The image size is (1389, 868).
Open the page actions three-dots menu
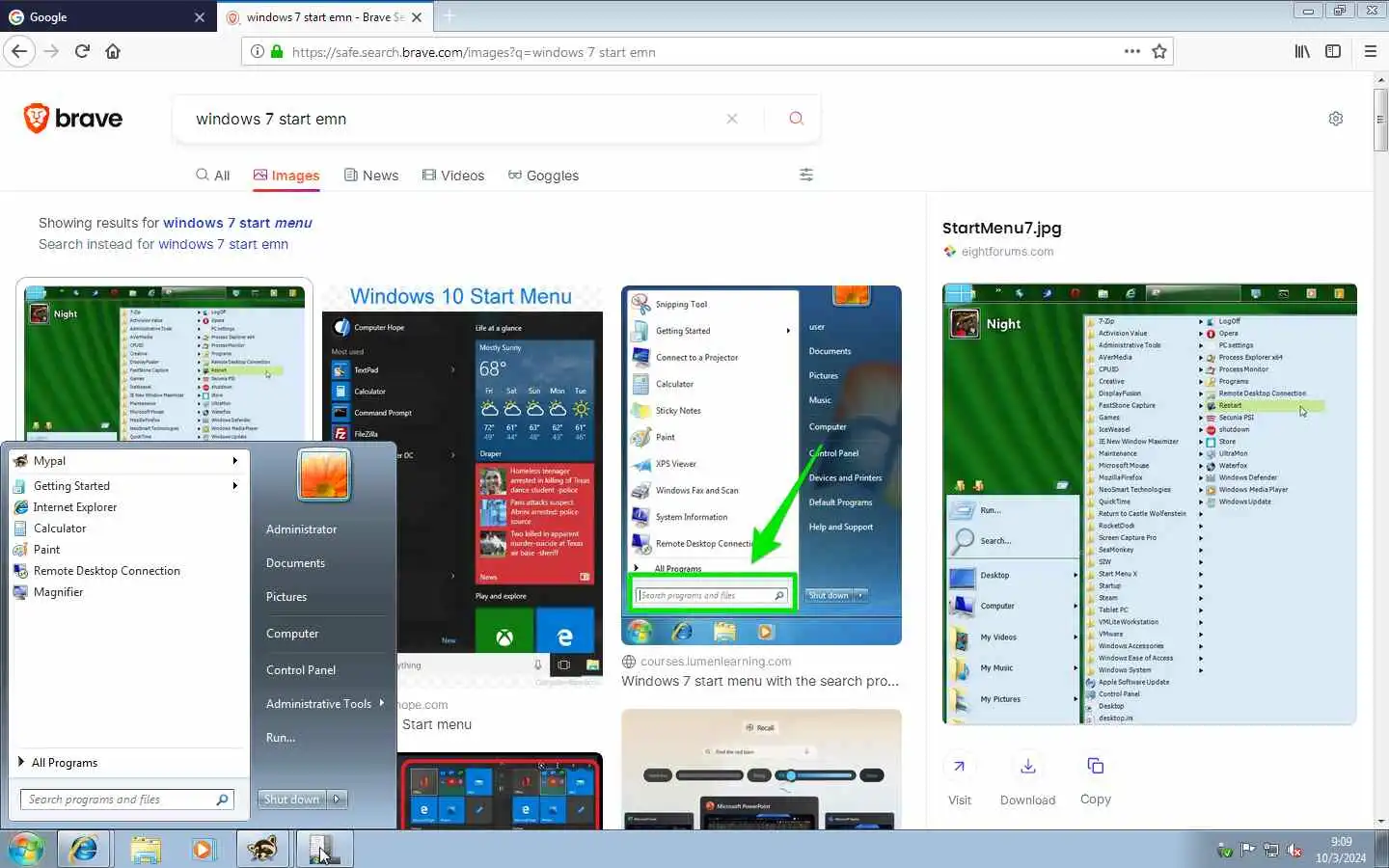tap(1131, 51)
